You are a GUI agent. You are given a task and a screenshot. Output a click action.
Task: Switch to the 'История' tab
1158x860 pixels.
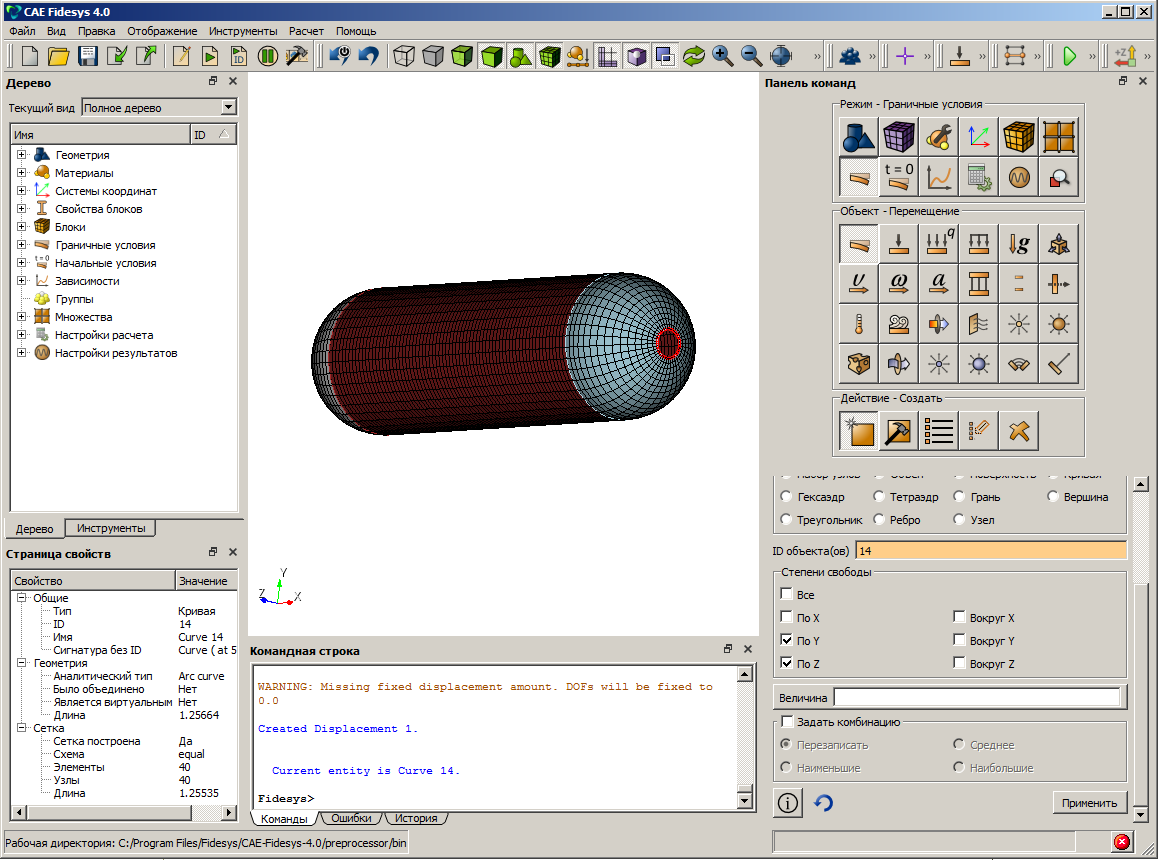[x=416, y=818]
